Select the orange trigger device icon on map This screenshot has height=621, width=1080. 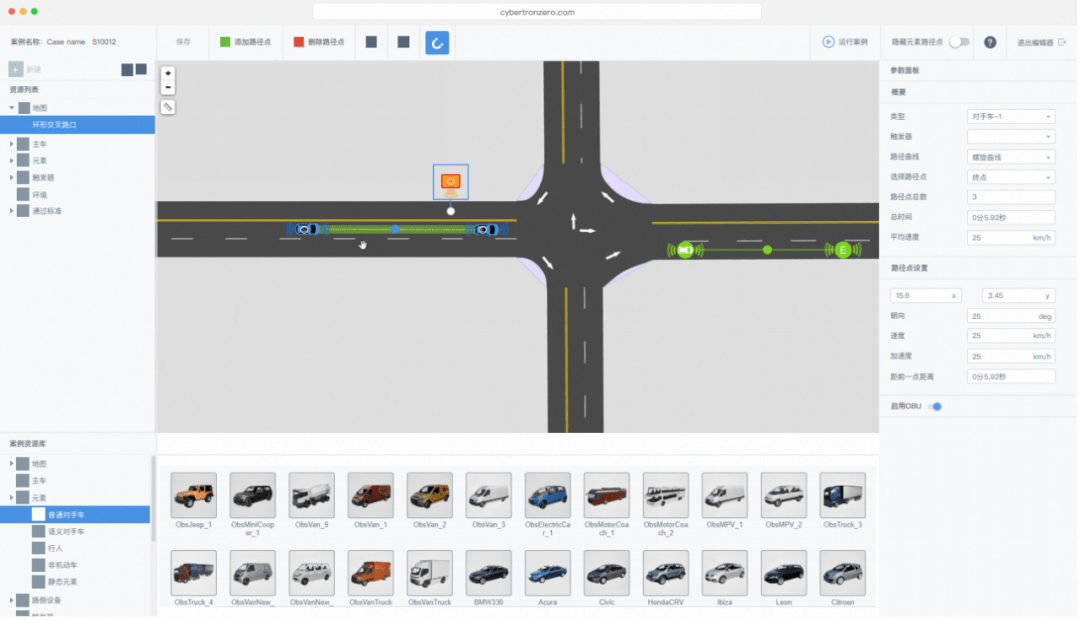pyautogui.click(x=450, y=181)
